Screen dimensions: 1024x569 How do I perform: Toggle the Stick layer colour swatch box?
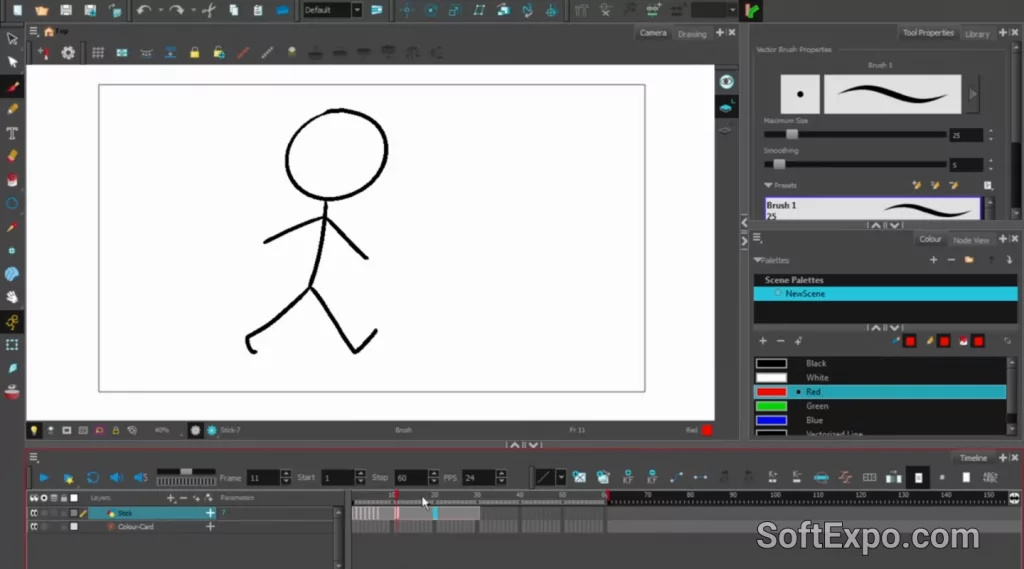pos(74,513)
